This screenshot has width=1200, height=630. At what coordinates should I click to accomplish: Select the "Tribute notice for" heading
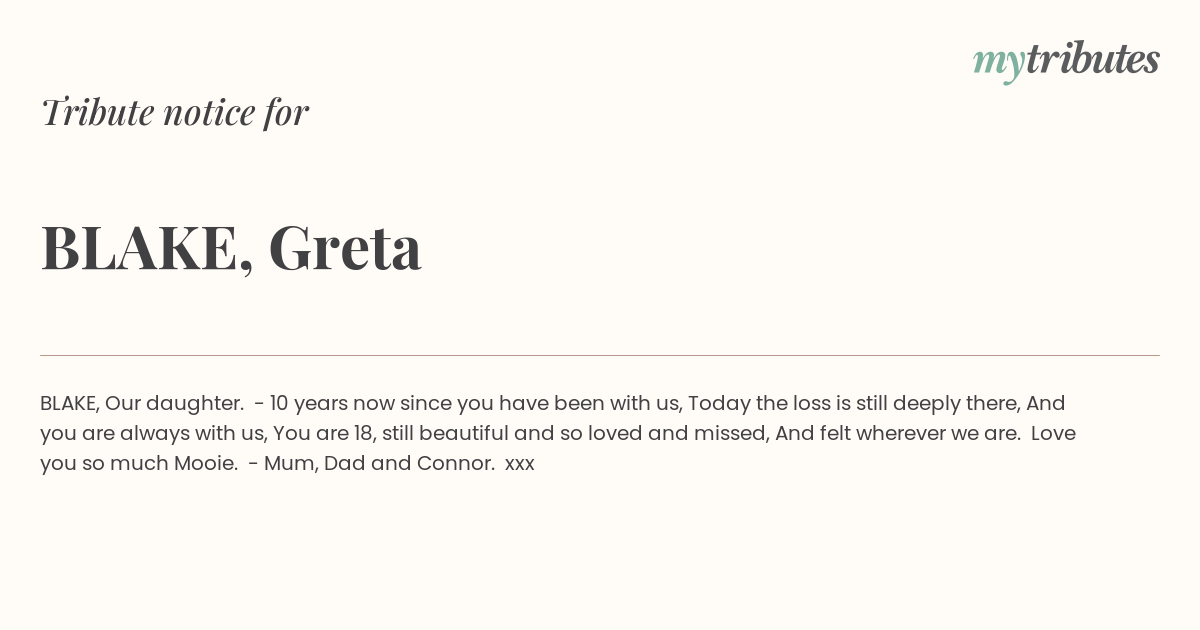click(x=175, y=112)
